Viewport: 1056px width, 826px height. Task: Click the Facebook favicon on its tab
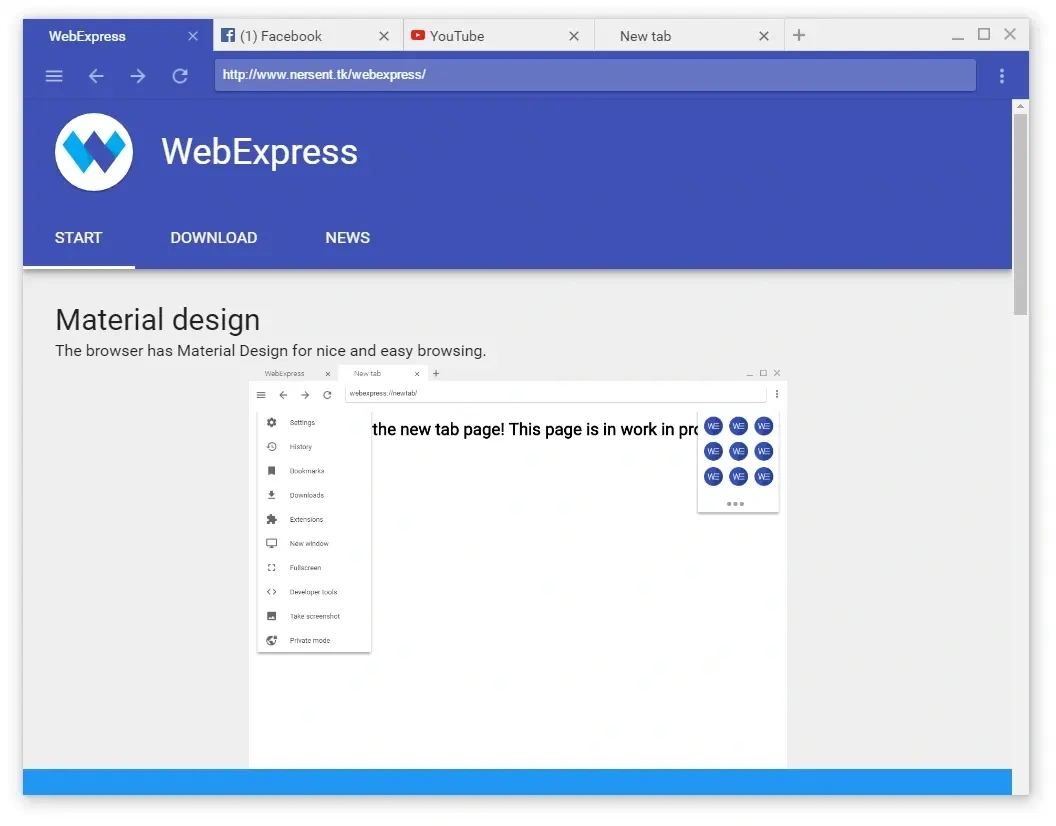coord(228,35)
